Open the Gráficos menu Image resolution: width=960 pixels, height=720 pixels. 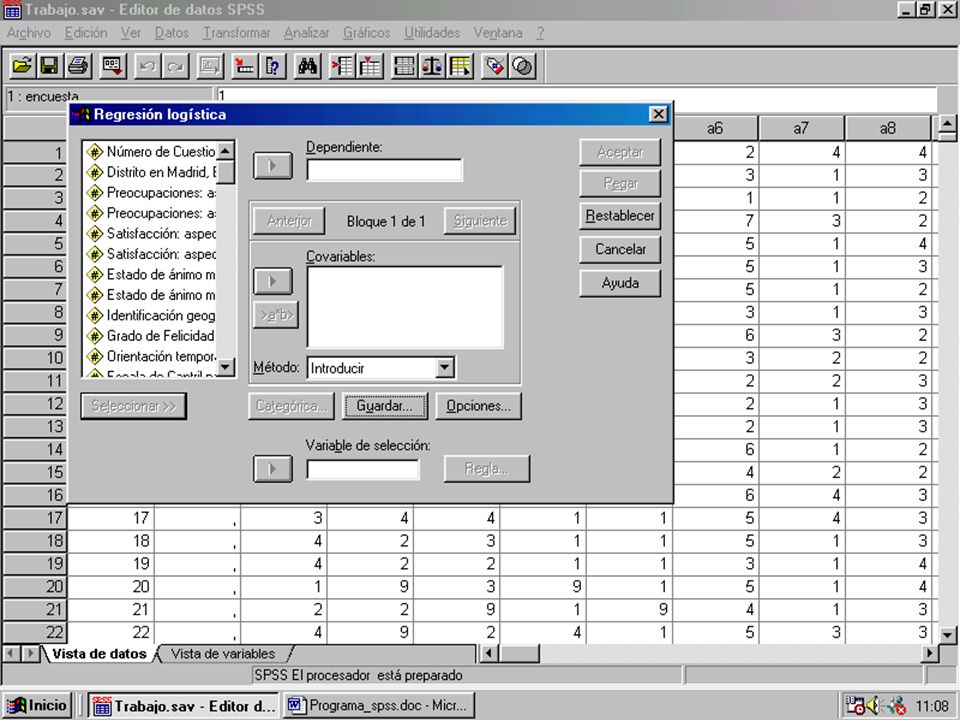pos(366,32)
